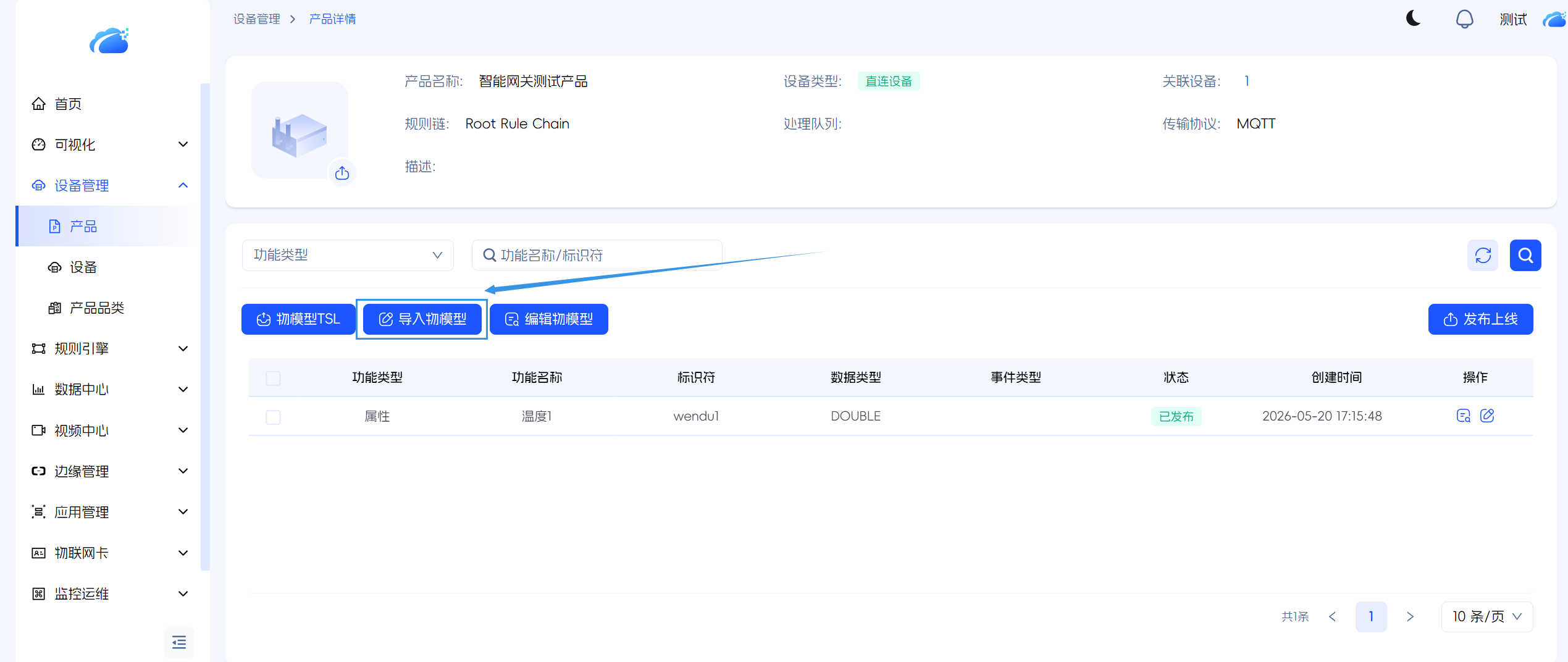This screenshot has width=1568, height=662.
Task: Click the 直连设备 tag
Action: [888, 81]
